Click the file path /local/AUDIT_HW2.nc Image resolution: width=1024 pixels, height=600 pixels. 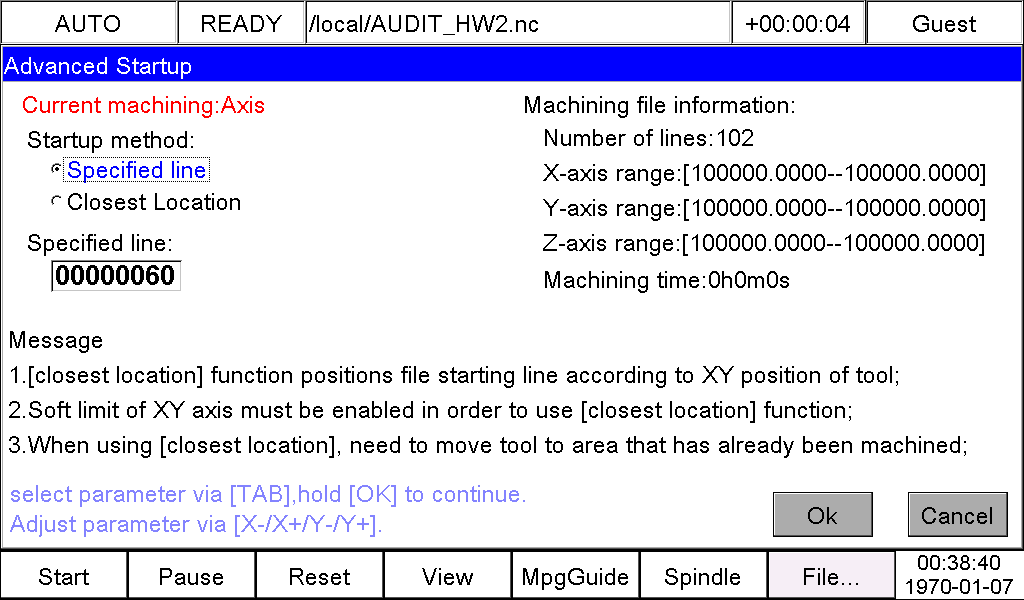[517, 24]
